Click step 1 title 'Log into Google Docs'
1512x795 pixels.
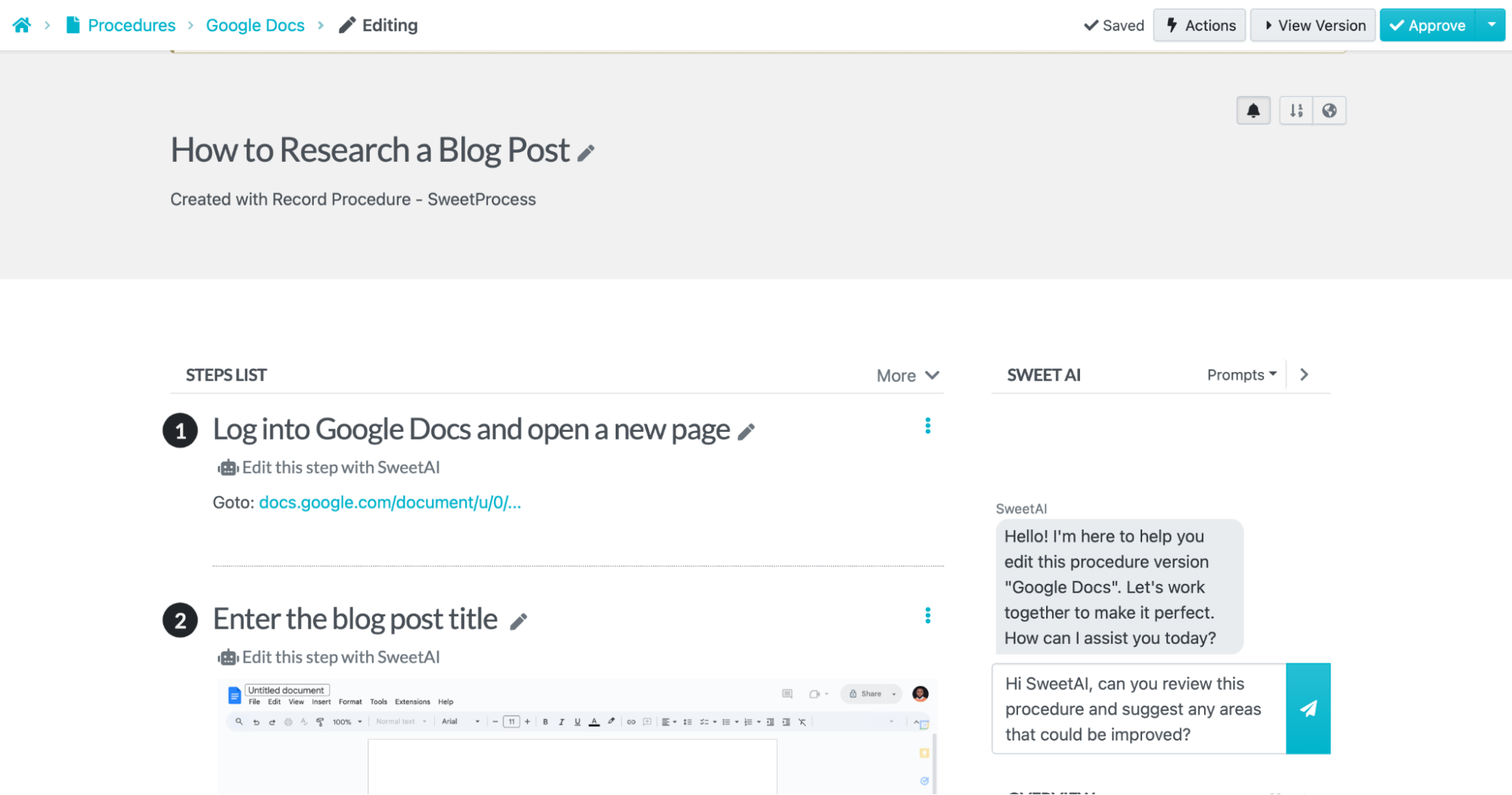click(x=471, y=429)
